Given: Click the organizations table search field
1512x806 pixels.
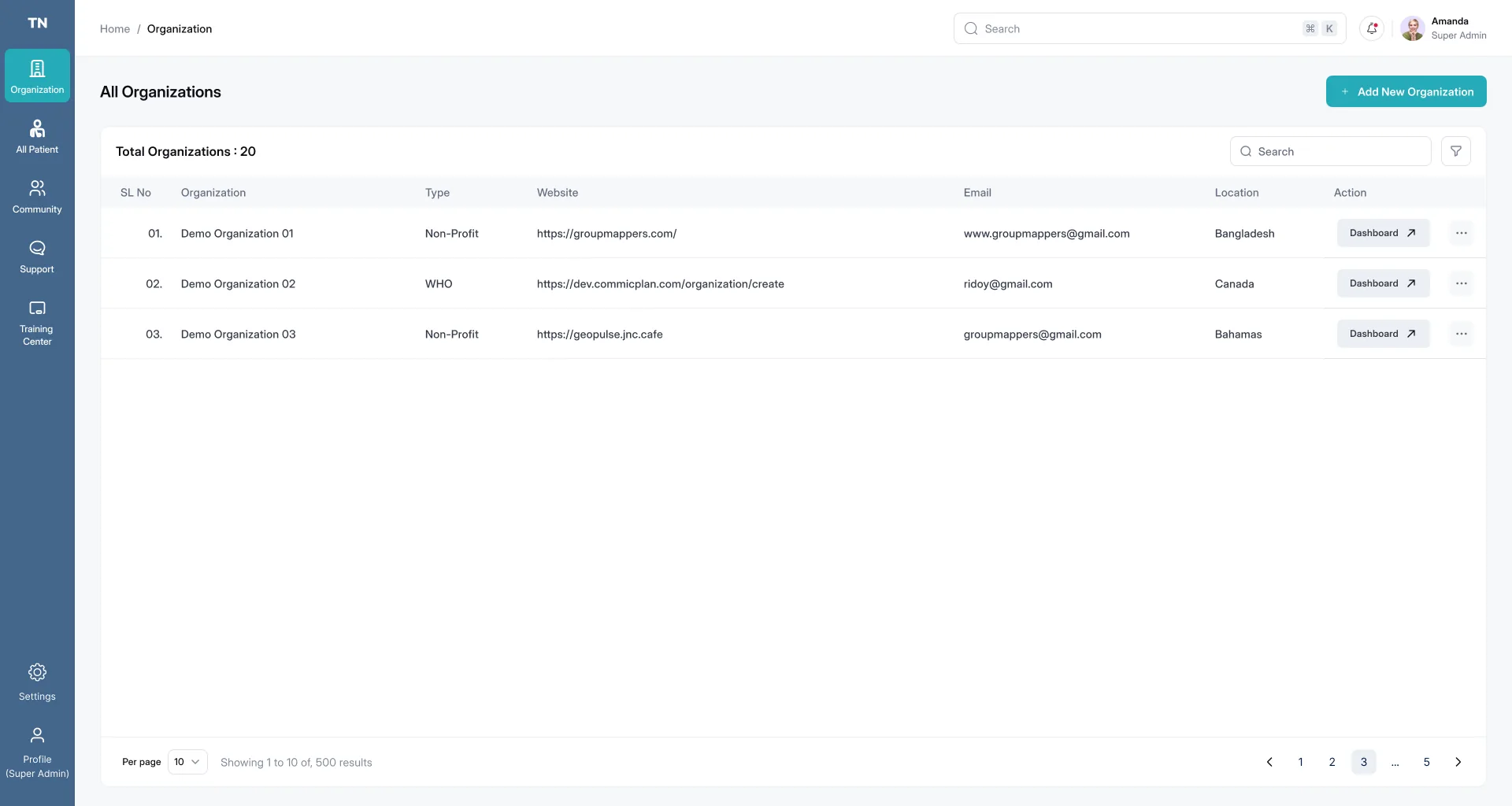Looking at the screenshot, I should 1331,151.
